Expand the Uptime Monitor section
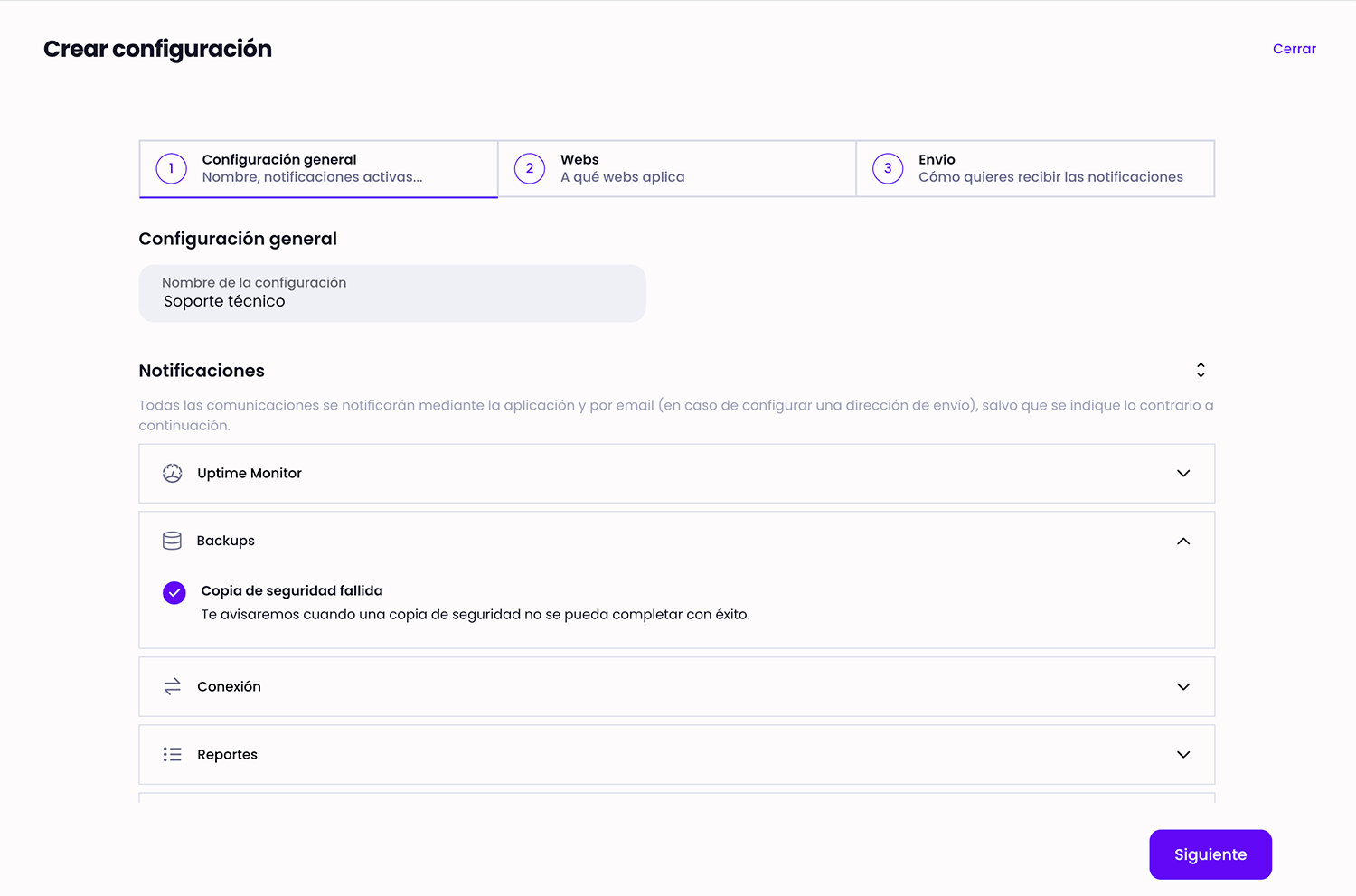The image size is (1356, 896). (x=1182, y=473)
